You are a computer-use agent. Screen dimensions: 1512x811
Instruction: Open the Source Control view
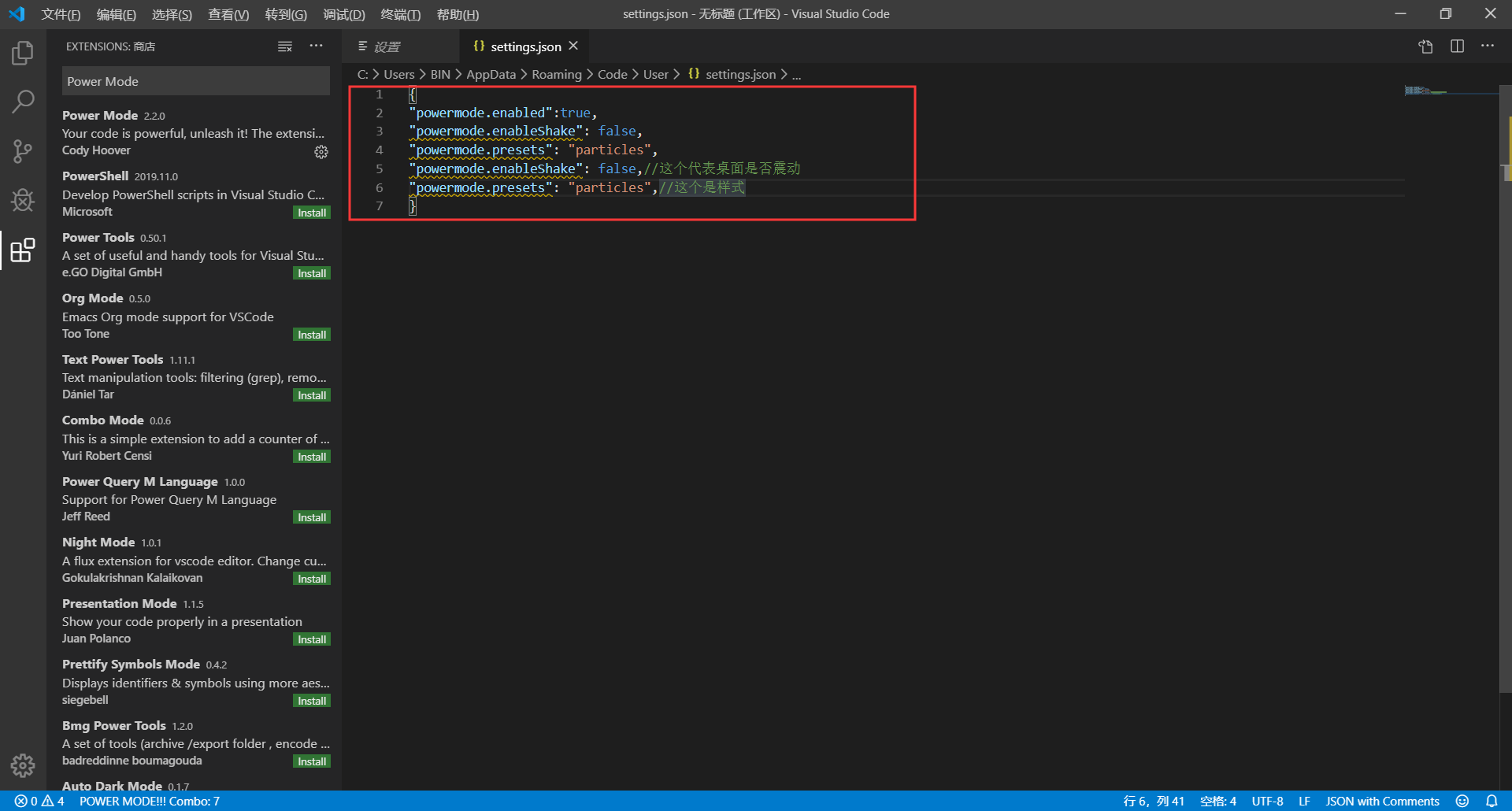[21, 151]
